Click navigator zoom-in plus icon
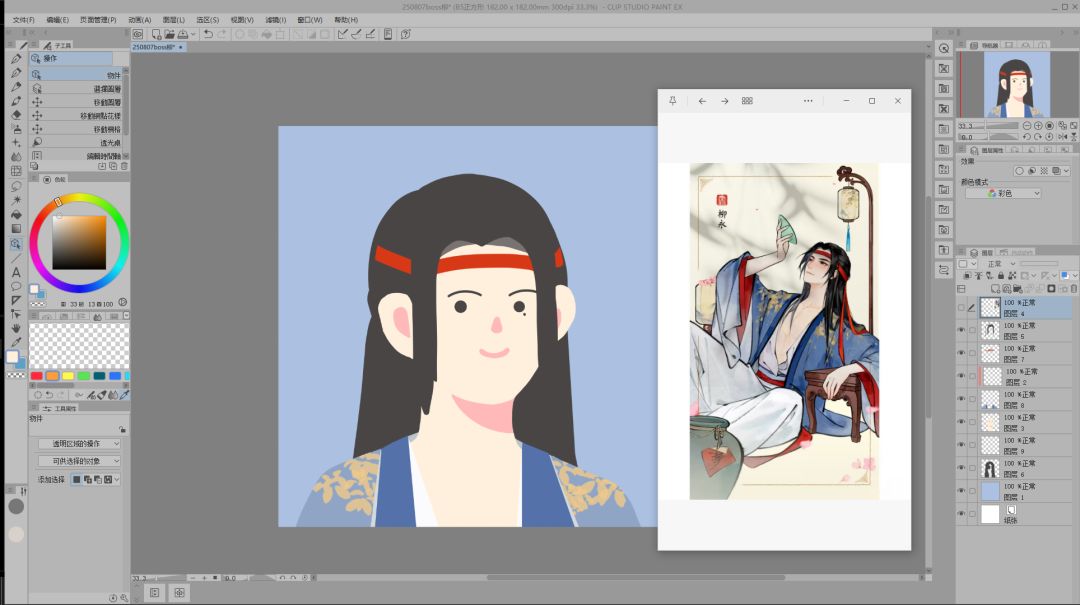This screenshot has width=1080, height=605. (x=1038, y=125)
